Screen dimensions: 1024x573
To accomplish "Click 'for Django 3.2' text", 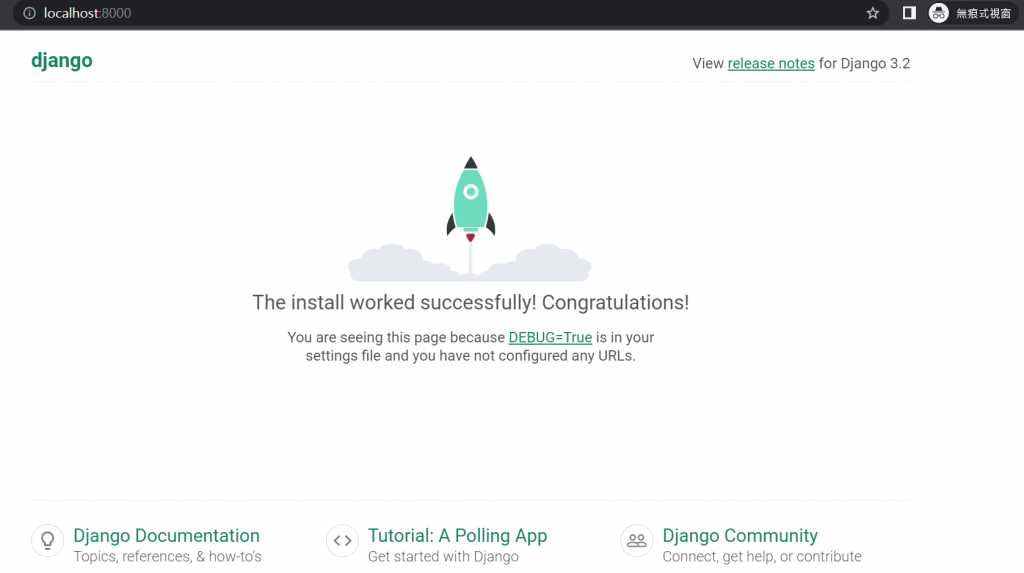I will pyautogui.click(x=864, y=63).
